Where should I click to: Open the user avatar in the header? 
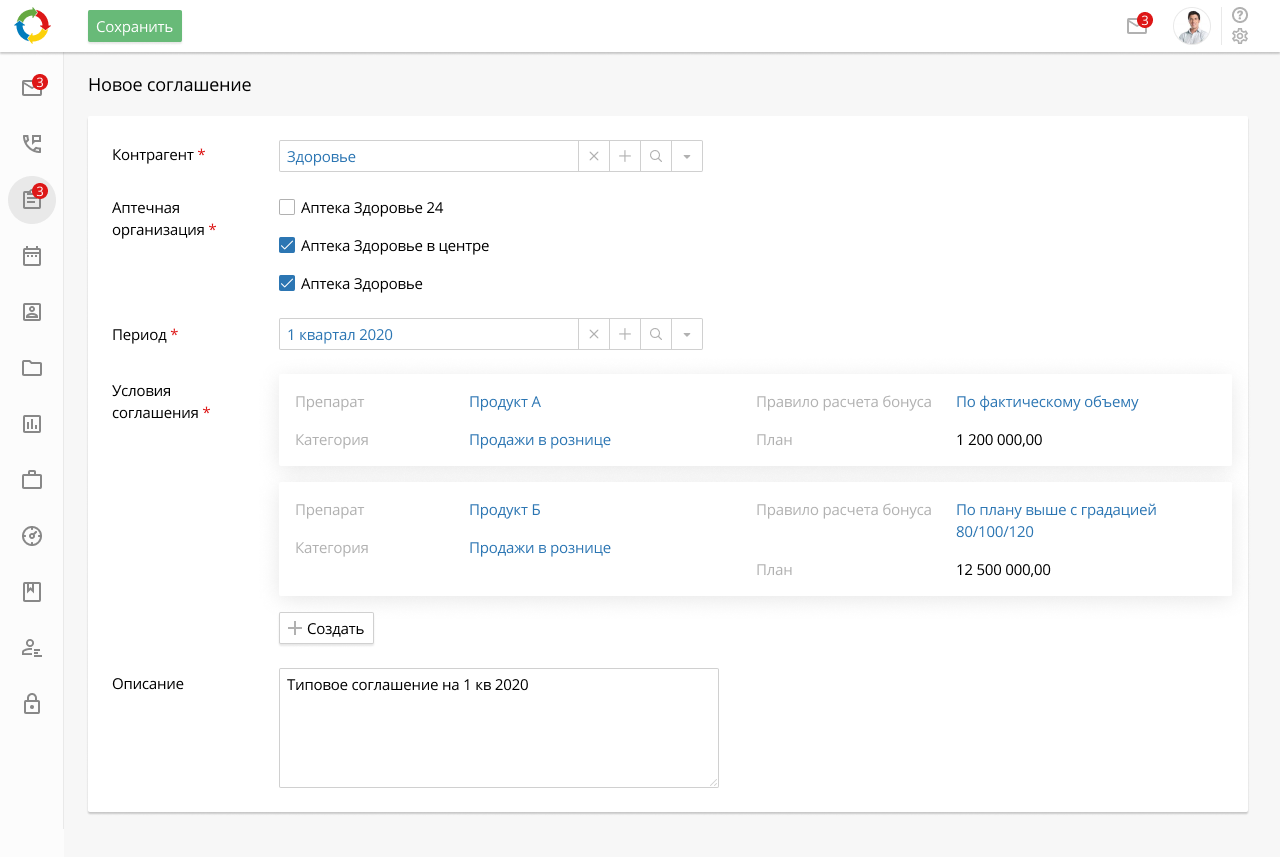[x=1191, y=26]
